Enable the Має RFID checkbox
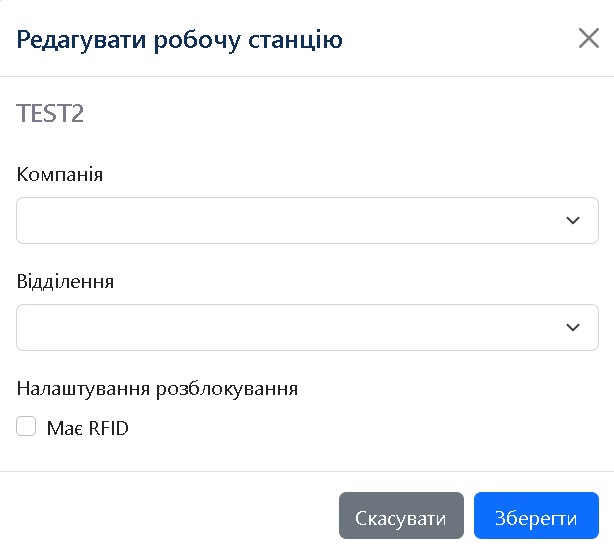 click(26, 428)
